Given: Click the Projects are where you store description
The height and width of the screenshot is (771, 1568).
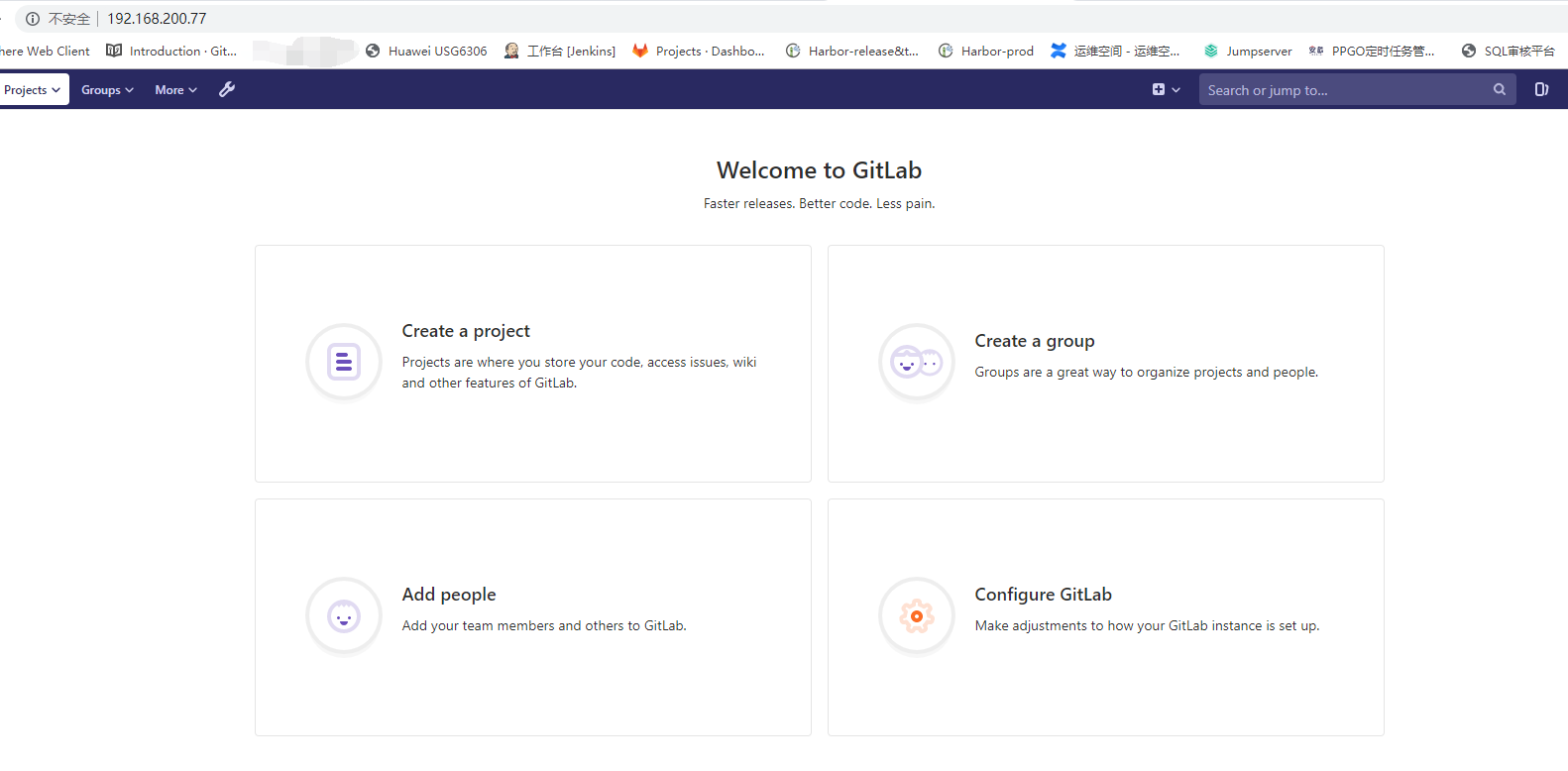Looking at the screenshot, I should (579, 373).
